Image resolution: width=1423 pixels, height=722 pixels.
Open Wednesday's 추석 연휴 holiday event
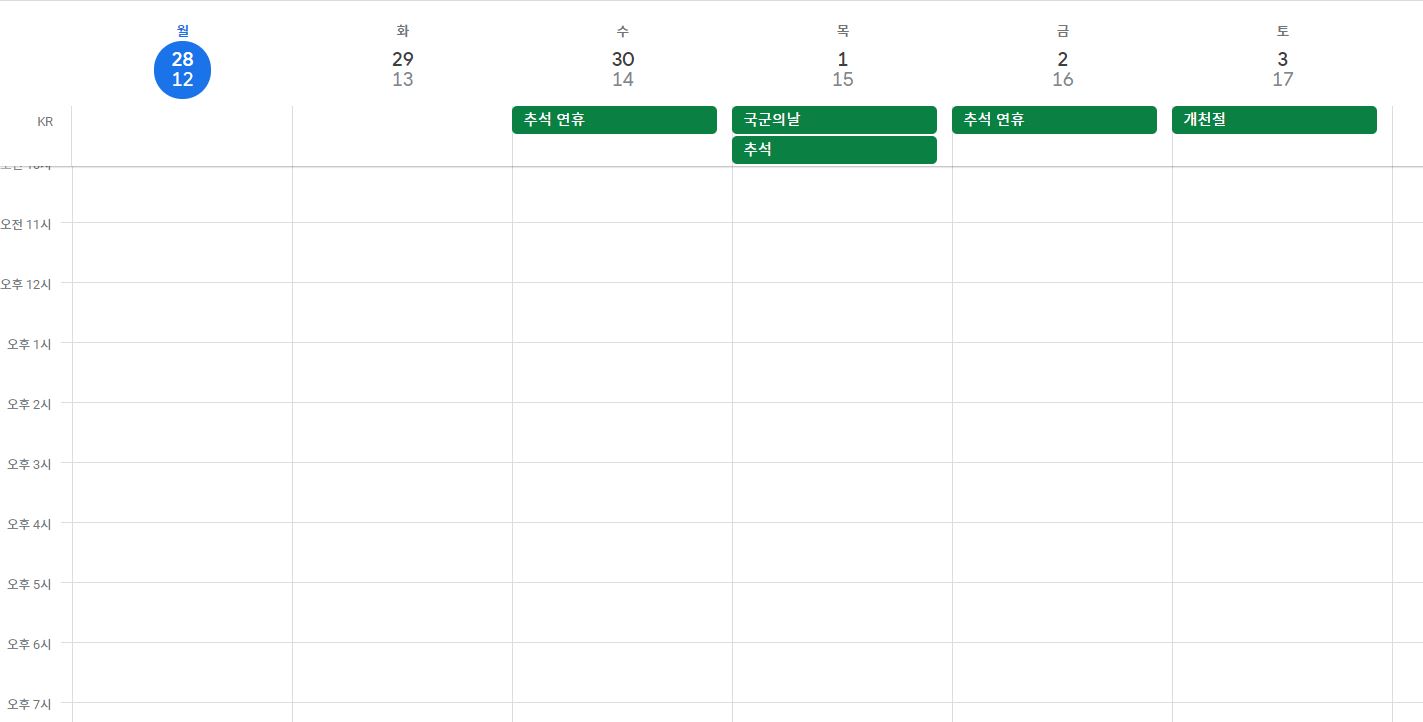point(614,120)
